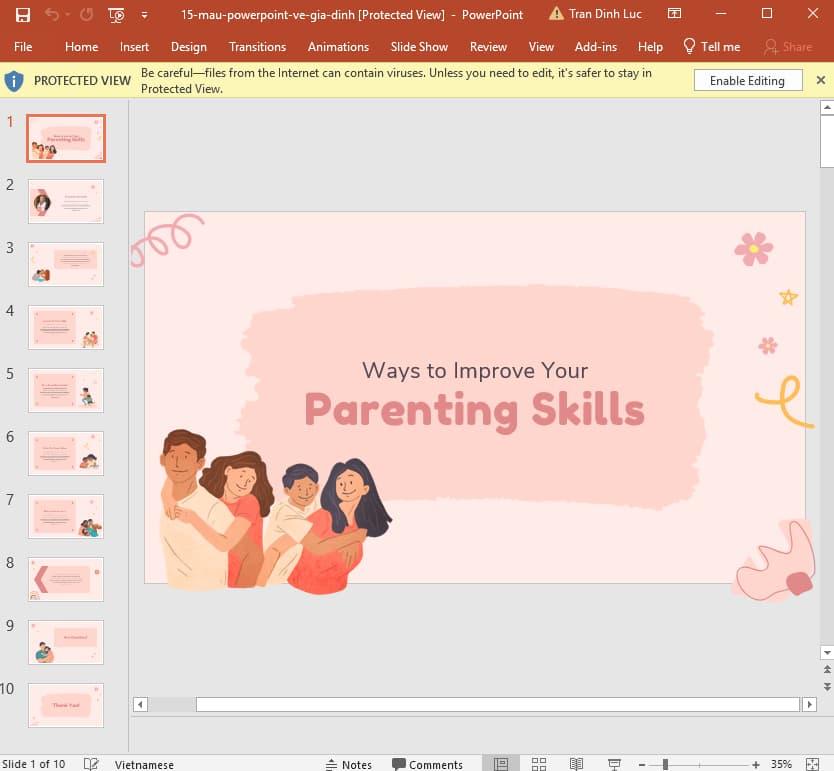Switch to the Slide Show tab
This screenshot has height=771, width=834.
coord(419,46)
